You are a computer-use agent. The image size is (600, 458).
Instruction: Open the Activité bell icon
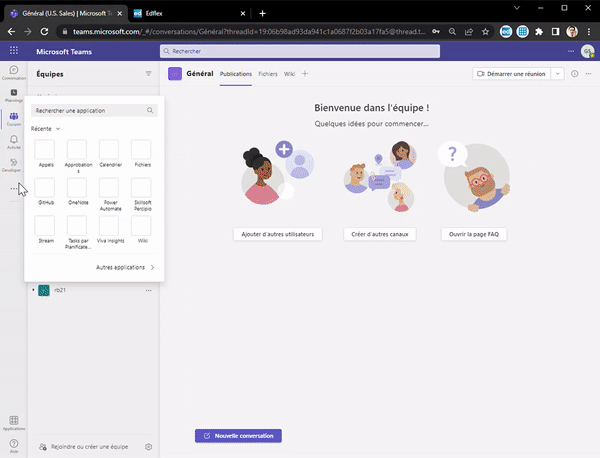14,142
